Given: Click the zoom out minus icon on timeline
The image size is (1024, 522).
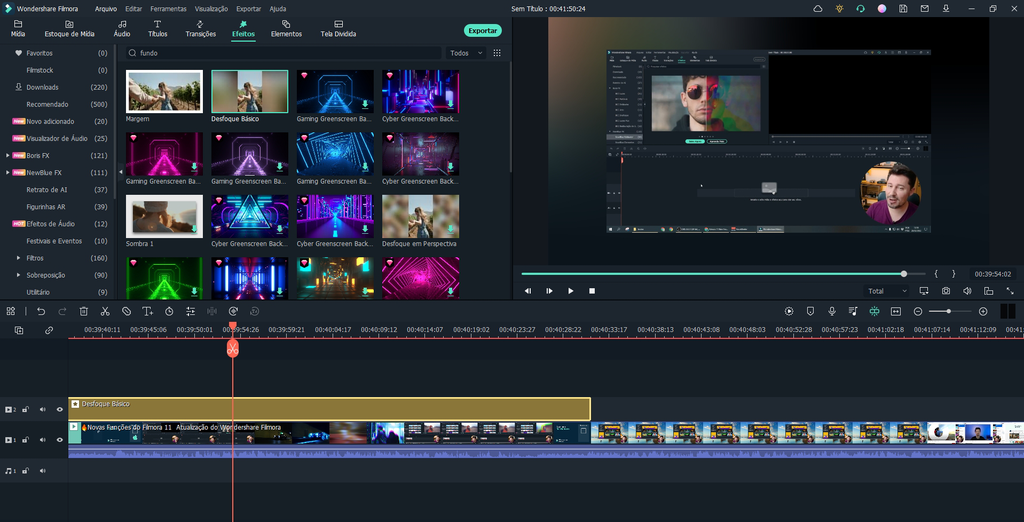Looking at the screenshot, I should click(918, 312).
